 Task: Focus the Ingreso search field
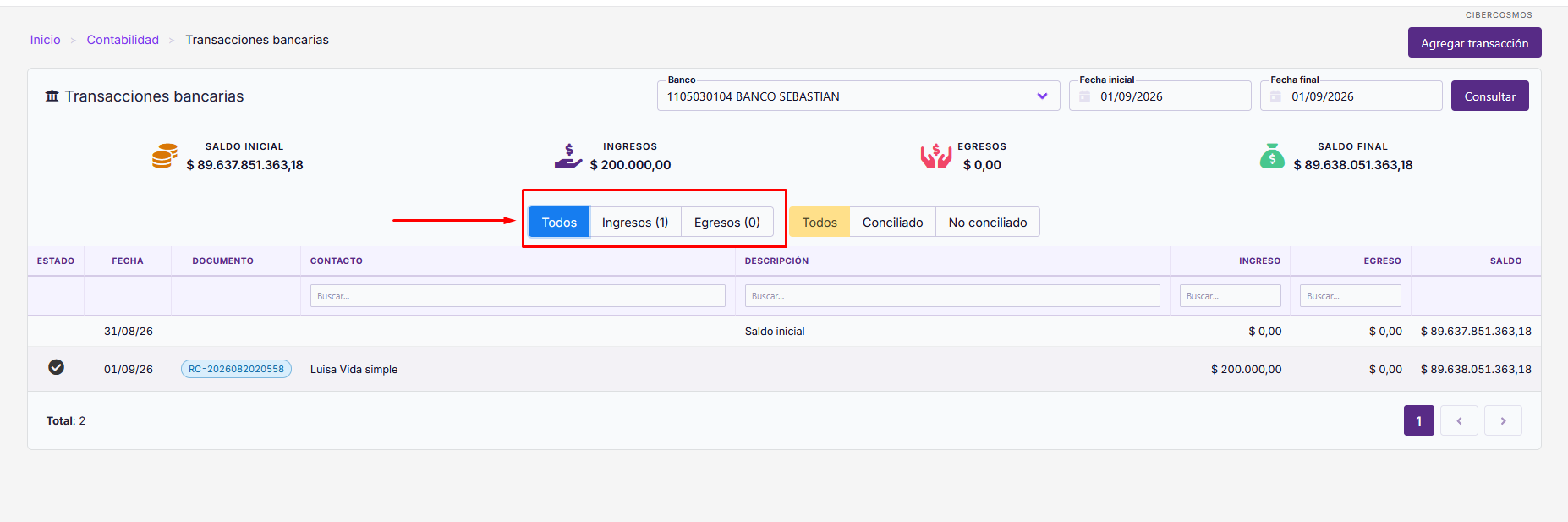click(1230, 295)
